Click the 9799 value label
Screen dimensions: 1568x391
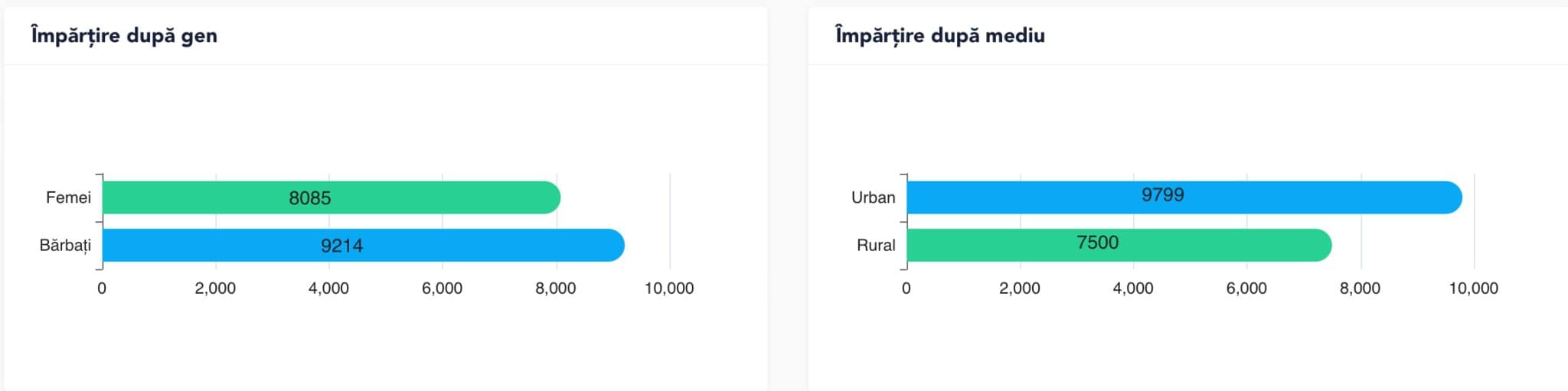click(1162, 194)
